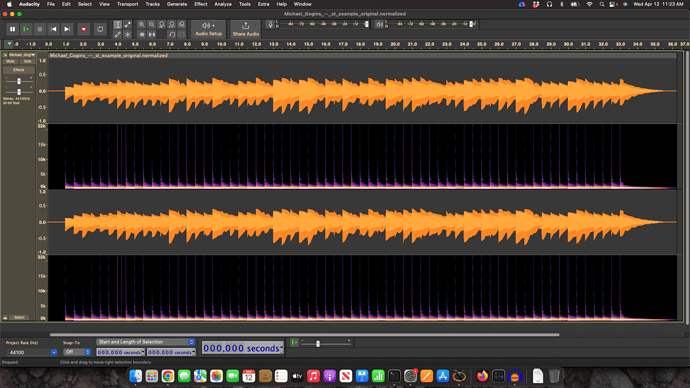Adjust the recording level slider knob
690x388 pixels.
(366, 25)
